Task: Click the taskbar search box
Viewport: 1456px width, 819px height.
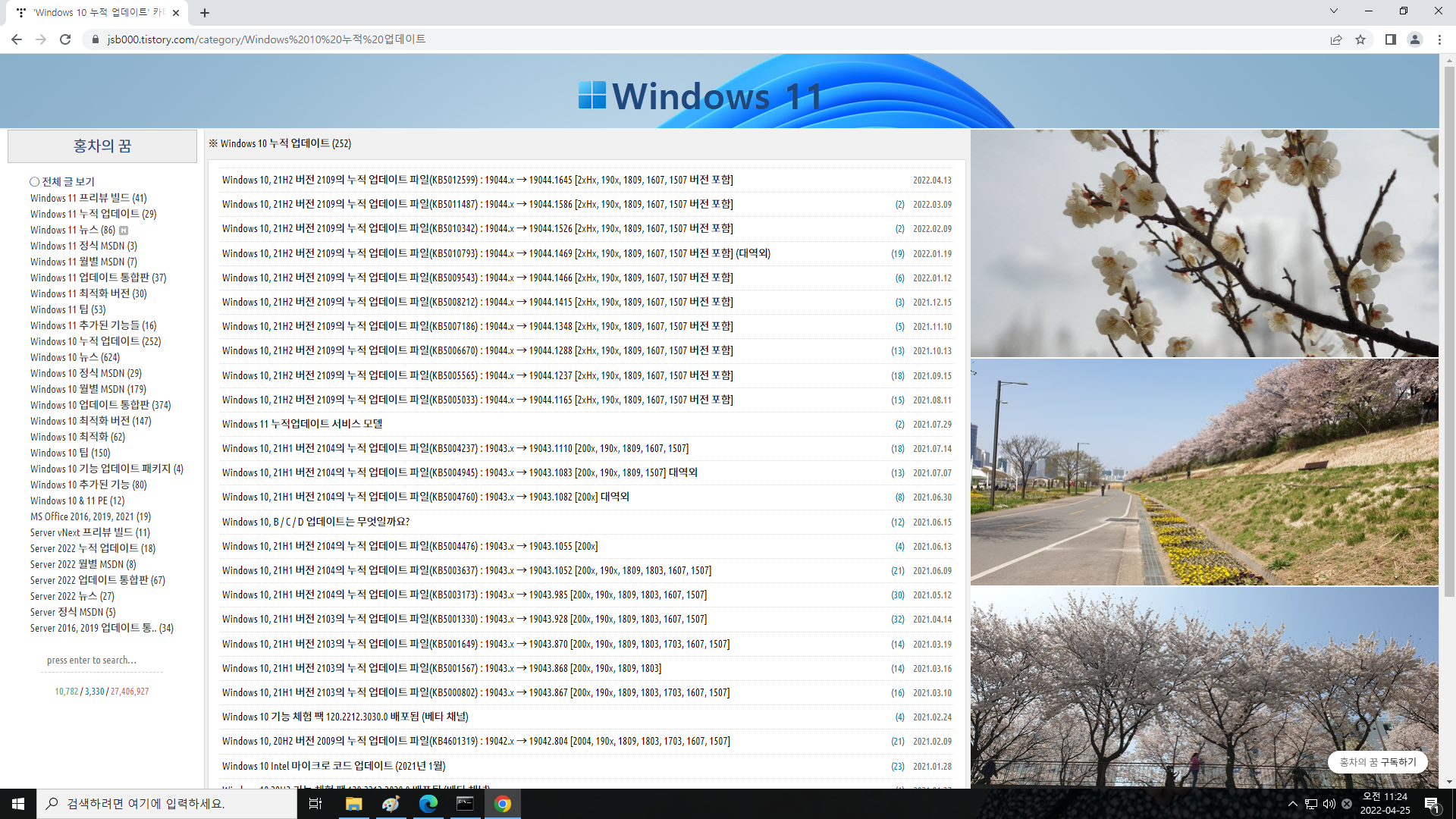Action: tap(167, 804)
